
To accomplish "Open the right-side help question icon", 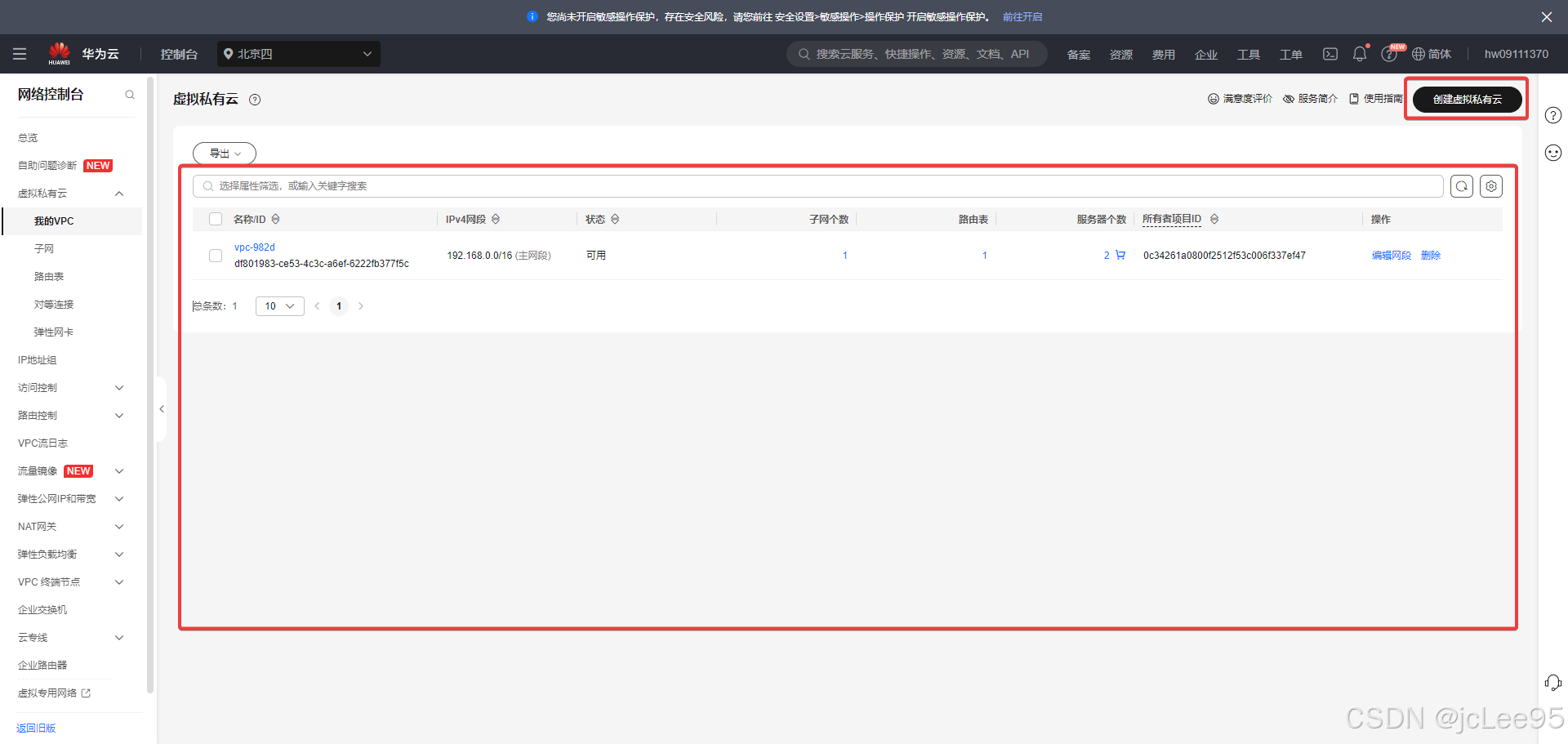I will pyautogui.click(x=1553, y=115).
